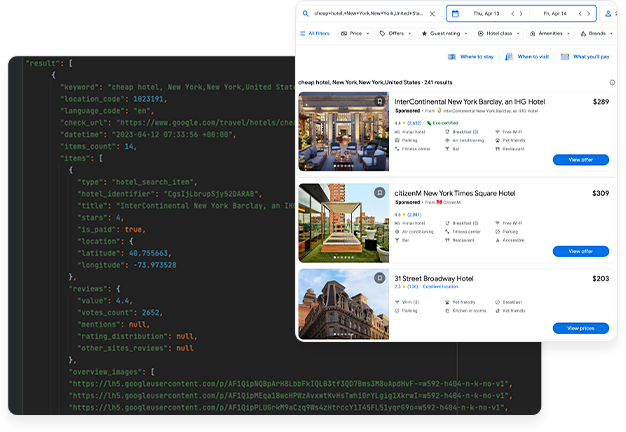Save 31 Street Broadway Hotel bookmark icon
This screenshot has width=626, height=432.
tap(380, 278)
